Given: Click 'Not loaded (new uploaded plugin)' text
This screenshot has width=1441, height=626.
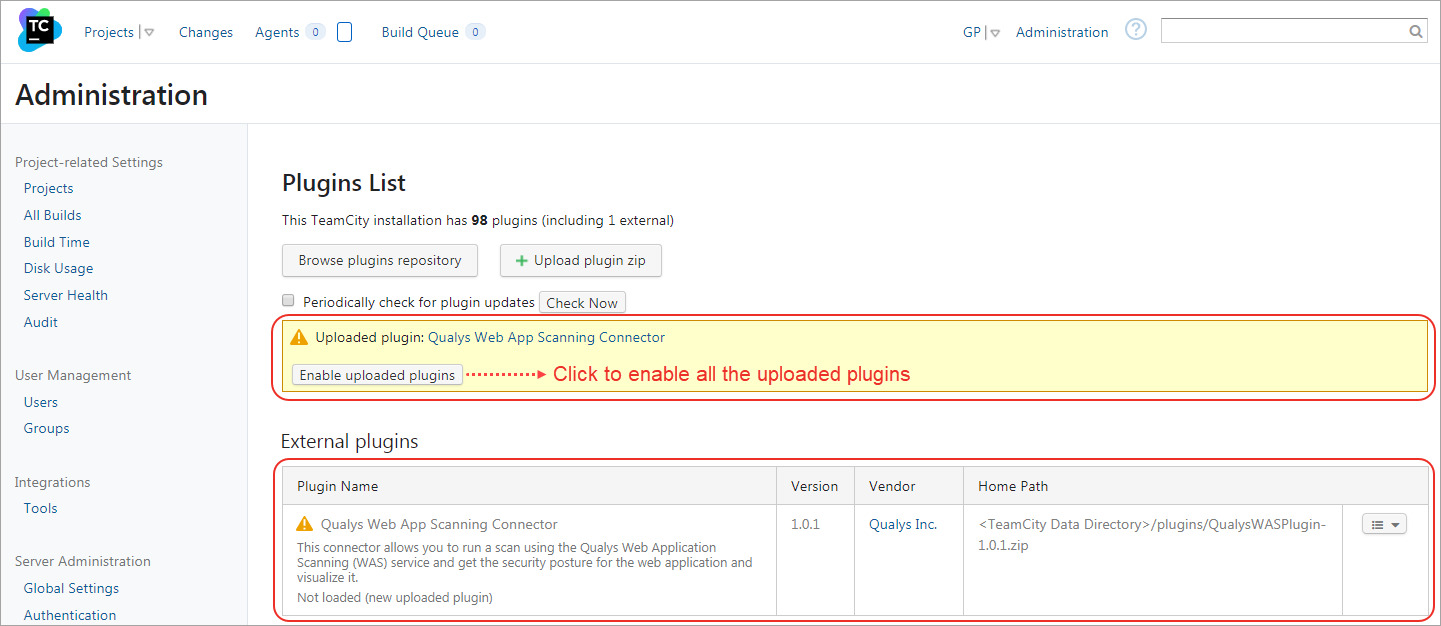Looking at the screenshot, I should (395, 598).
